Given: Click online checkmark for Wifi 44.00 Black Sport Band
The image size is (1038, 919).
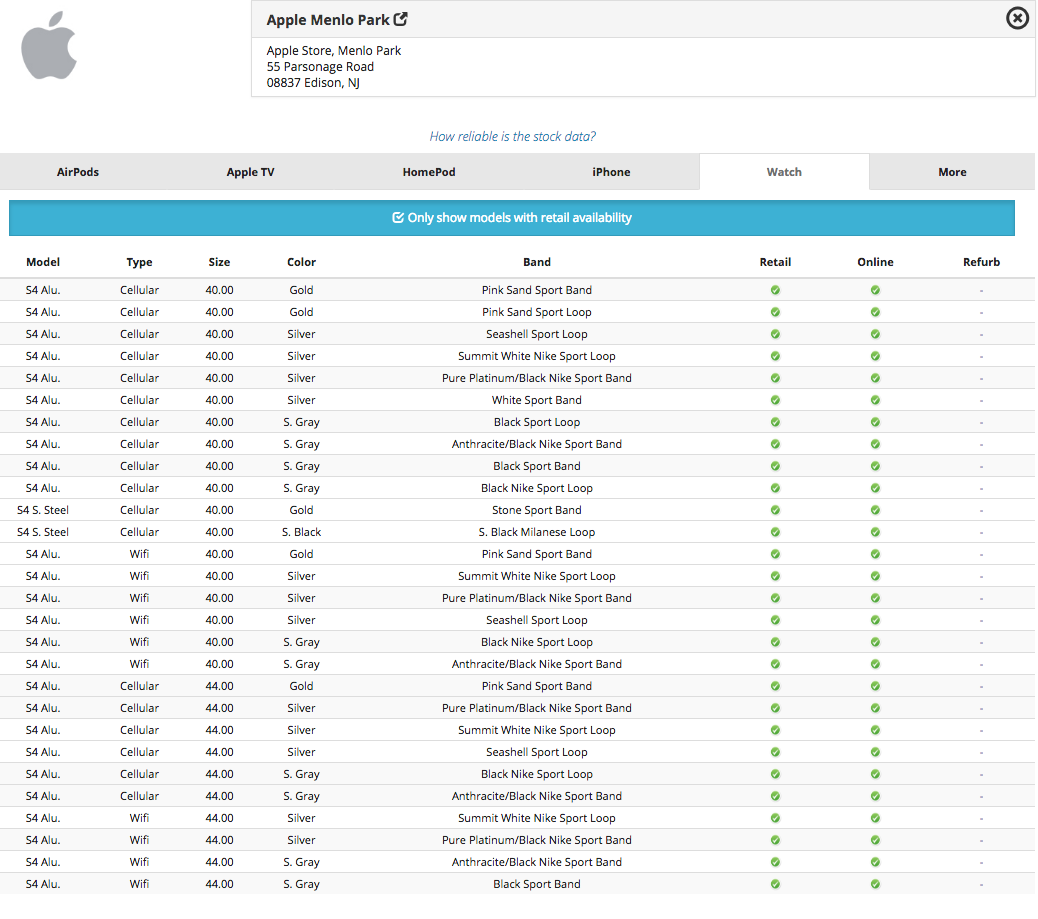Looking at the screenshot, I should [875, 885].
